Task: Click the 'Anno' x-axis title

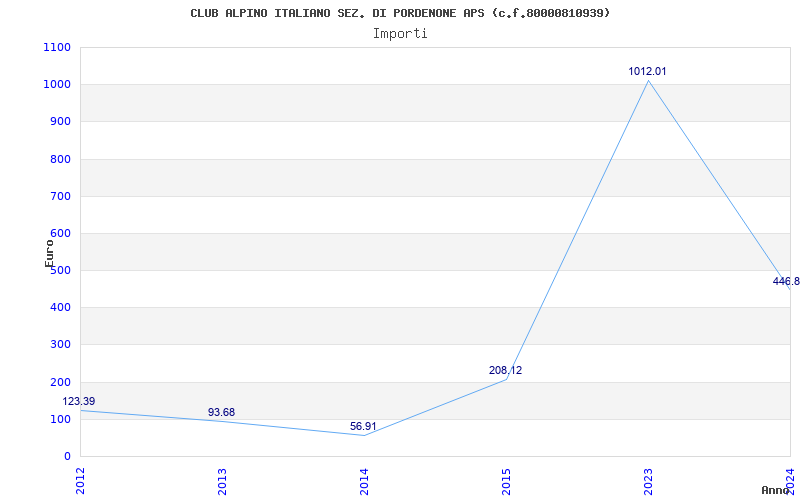Action: tap(775, 490)
